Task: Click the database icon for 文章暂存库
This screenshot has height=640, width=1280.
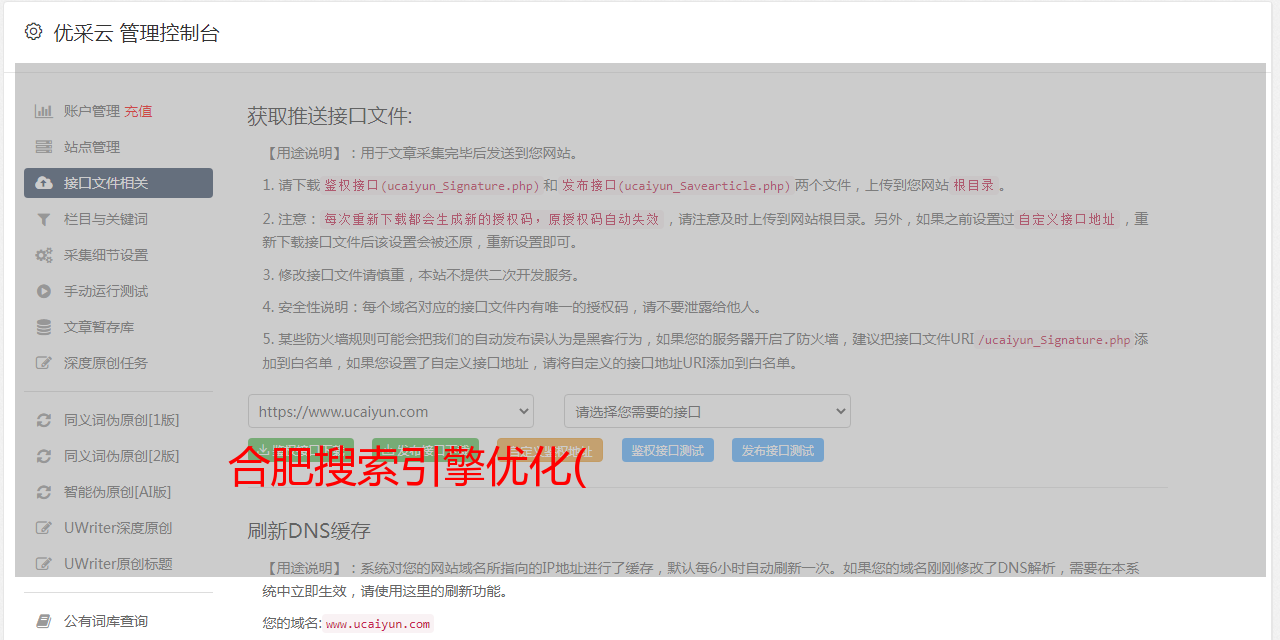Action: click(44, 327)
